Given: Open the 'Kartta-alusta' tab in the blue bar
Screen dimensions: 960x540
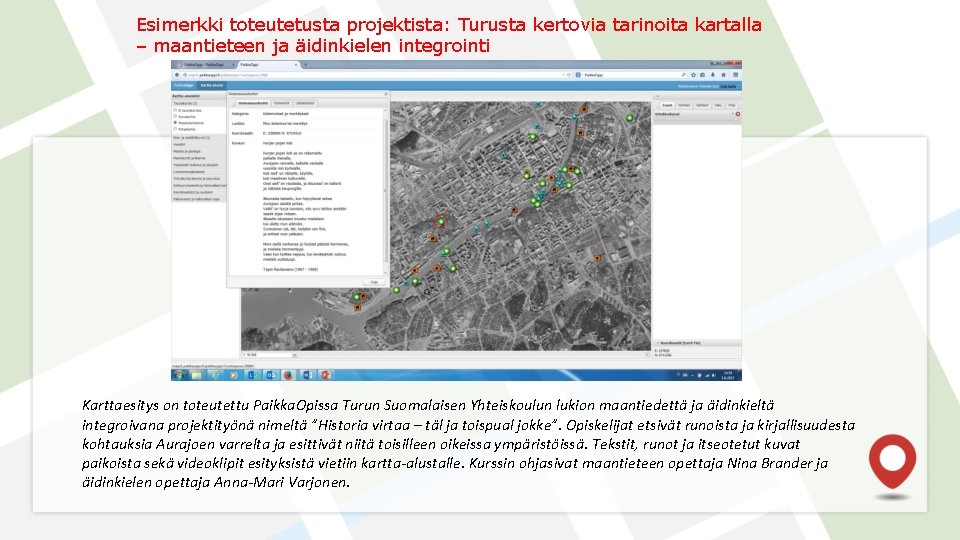Looking at the screenshot, I should tap(211, 86).
